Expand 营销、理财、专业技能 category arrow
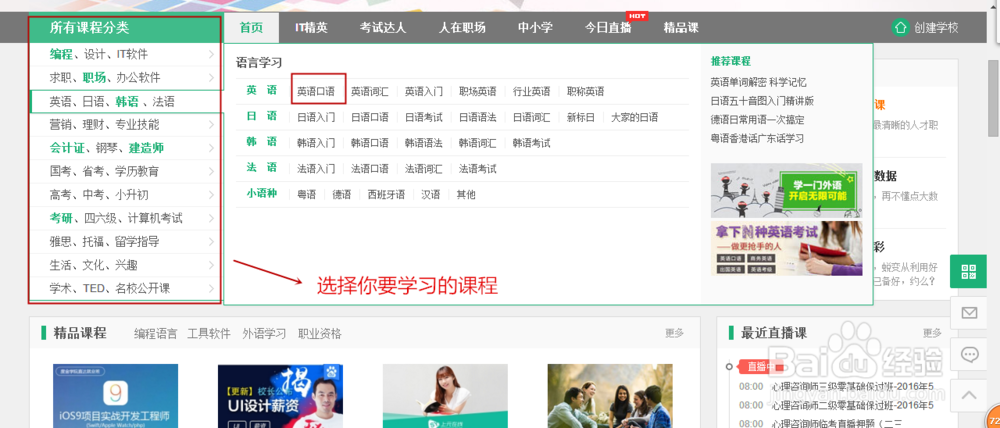1000x428 pixels. tap(211, 124)
